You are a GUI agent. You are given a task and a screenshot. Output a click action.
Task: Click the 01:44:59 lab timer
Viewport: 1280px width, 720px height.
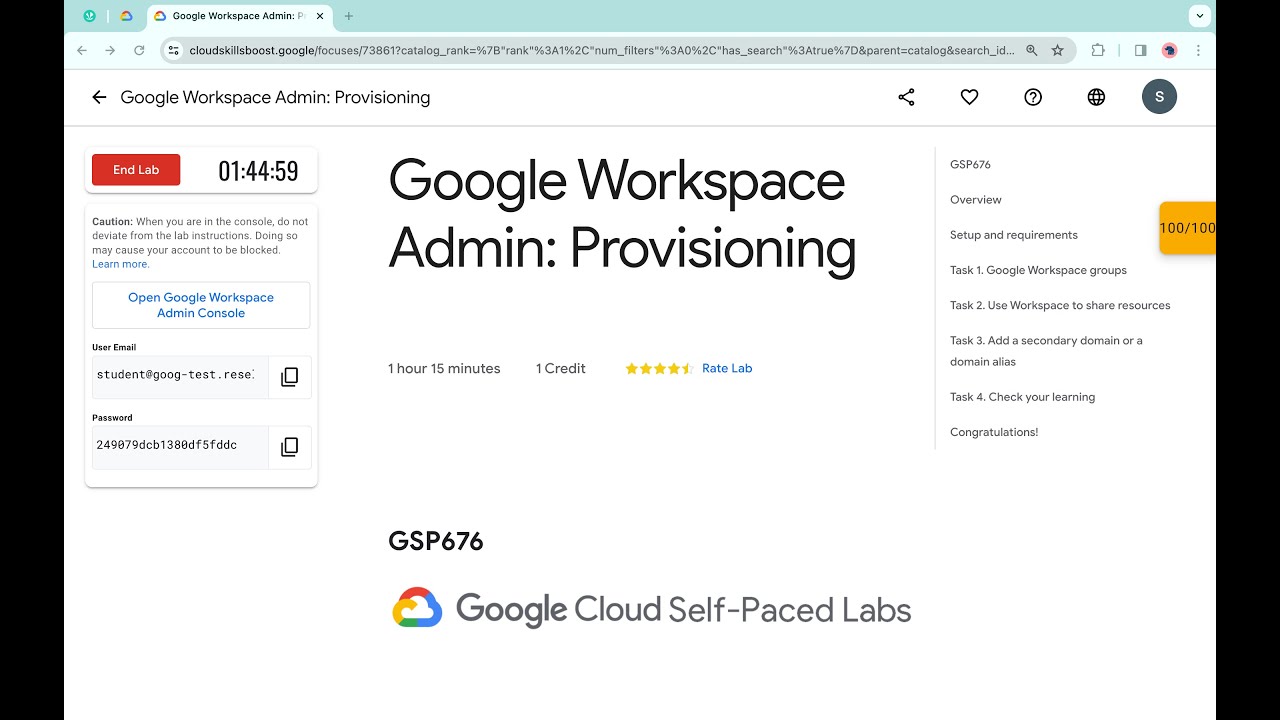[258, 171]
